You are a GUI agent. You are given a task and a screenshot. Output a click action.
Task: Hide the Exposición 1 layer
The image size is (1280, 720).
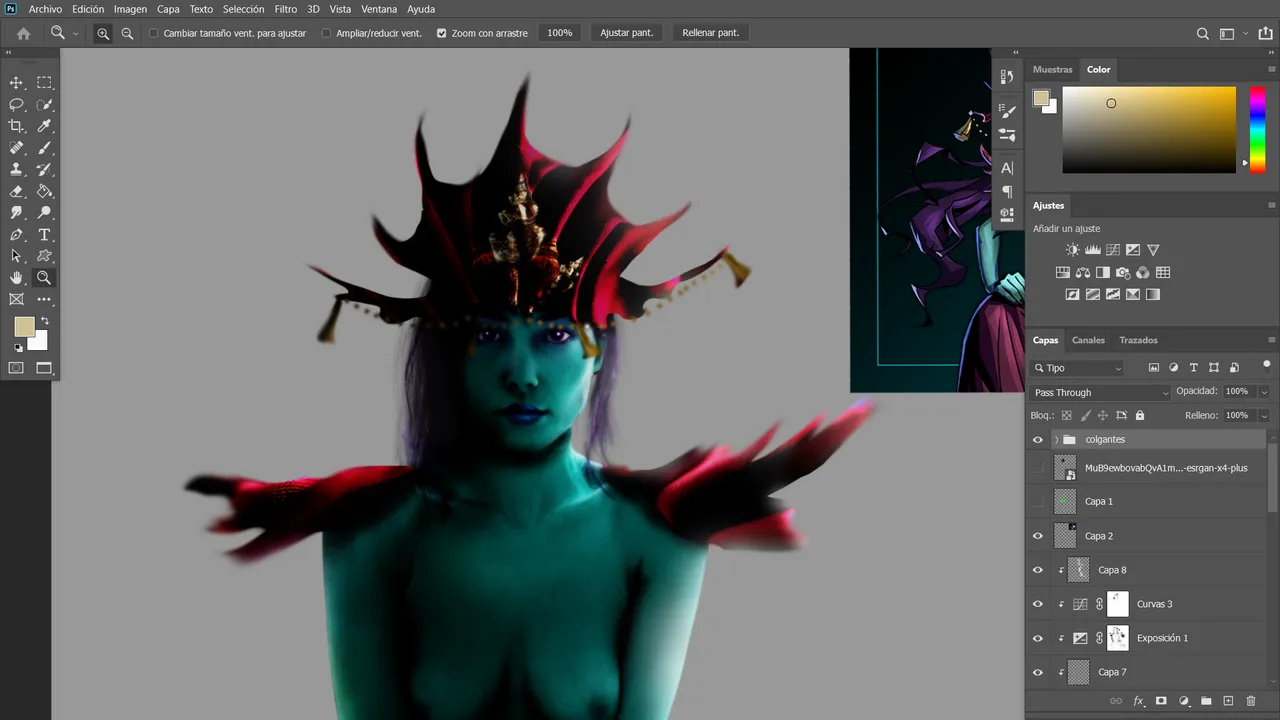pyautogui.click(x=1038, y=638)
